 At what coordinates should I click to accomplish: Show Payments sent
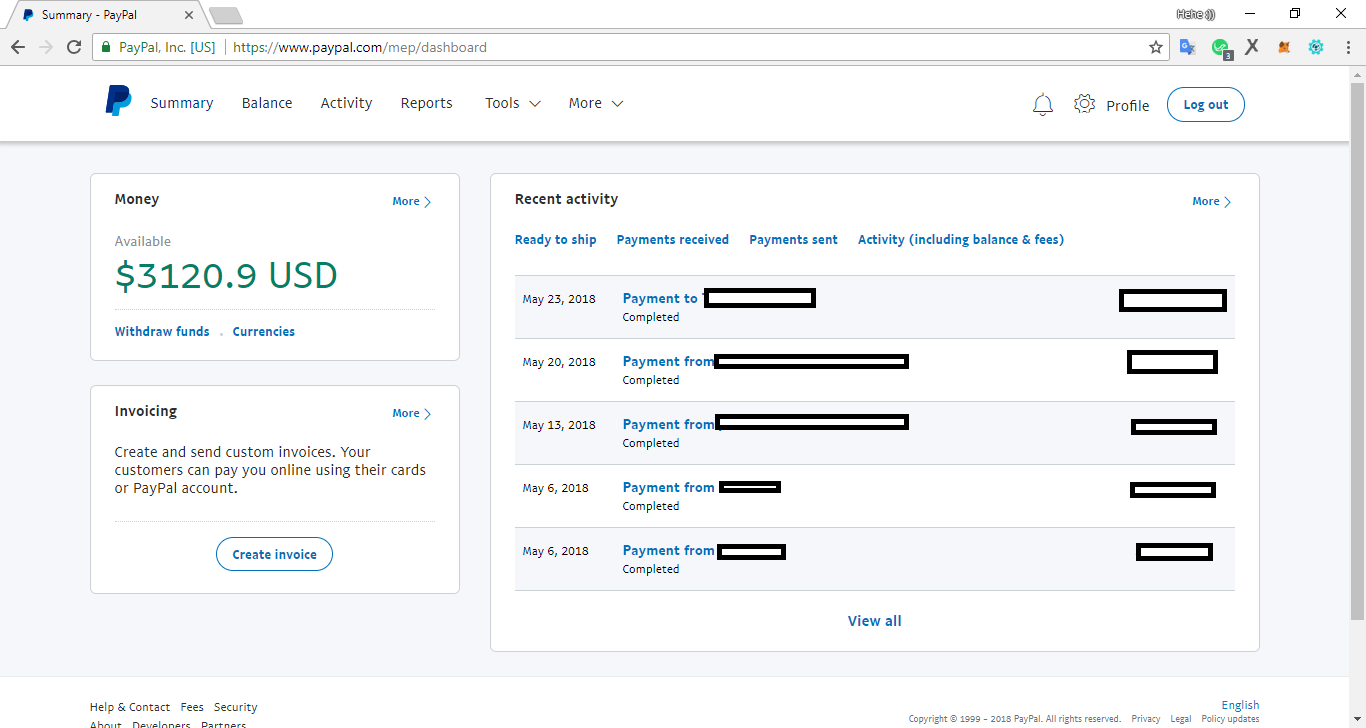click(x=794, y=239)
